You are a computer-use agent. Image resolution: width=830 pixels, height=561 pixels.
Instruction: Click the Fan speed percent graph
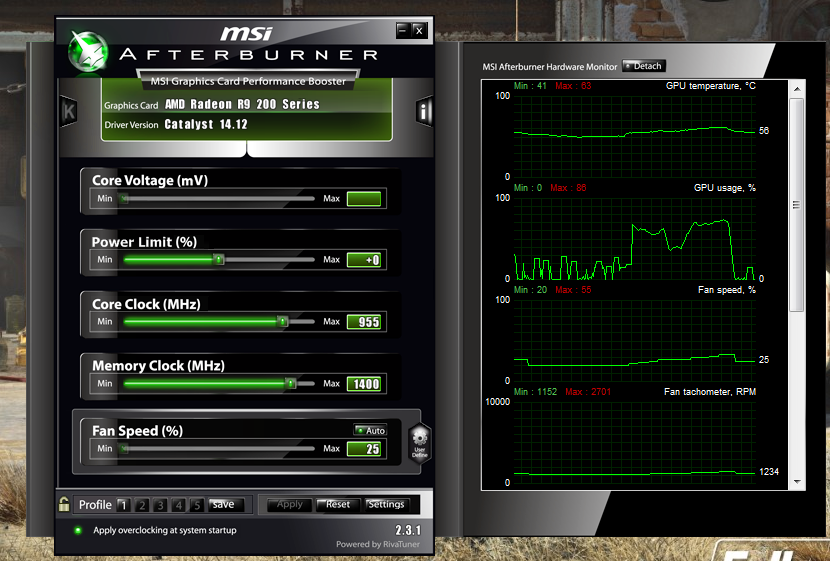click(x=634, y=340)
